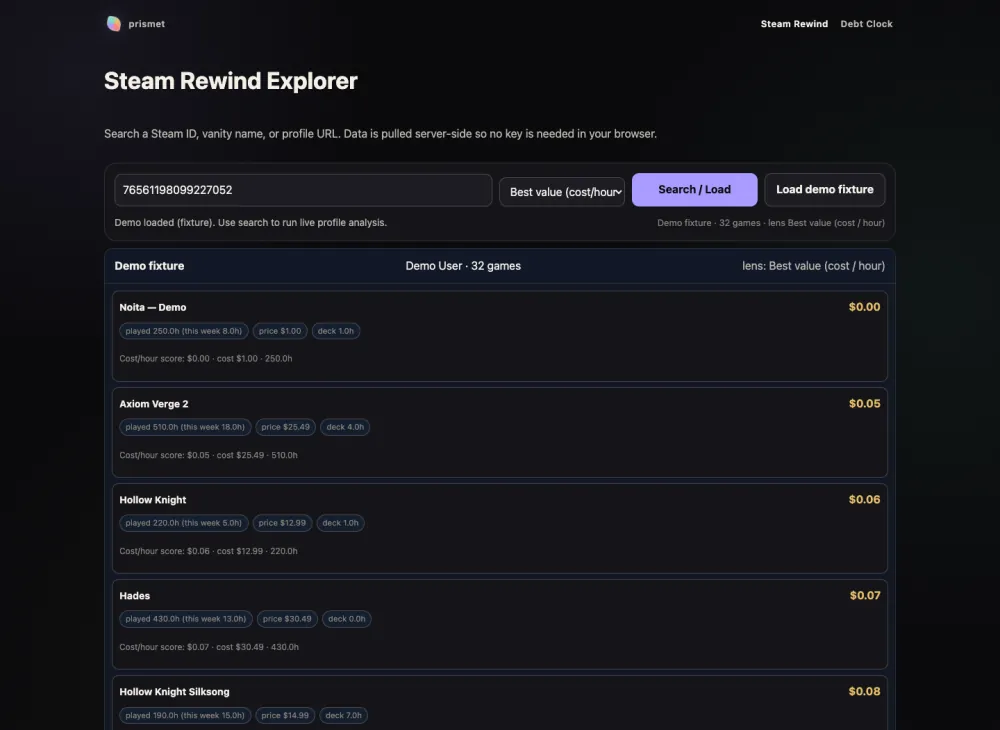Open the prismet home link
The image size is (1000, 730).
[136, 24]
